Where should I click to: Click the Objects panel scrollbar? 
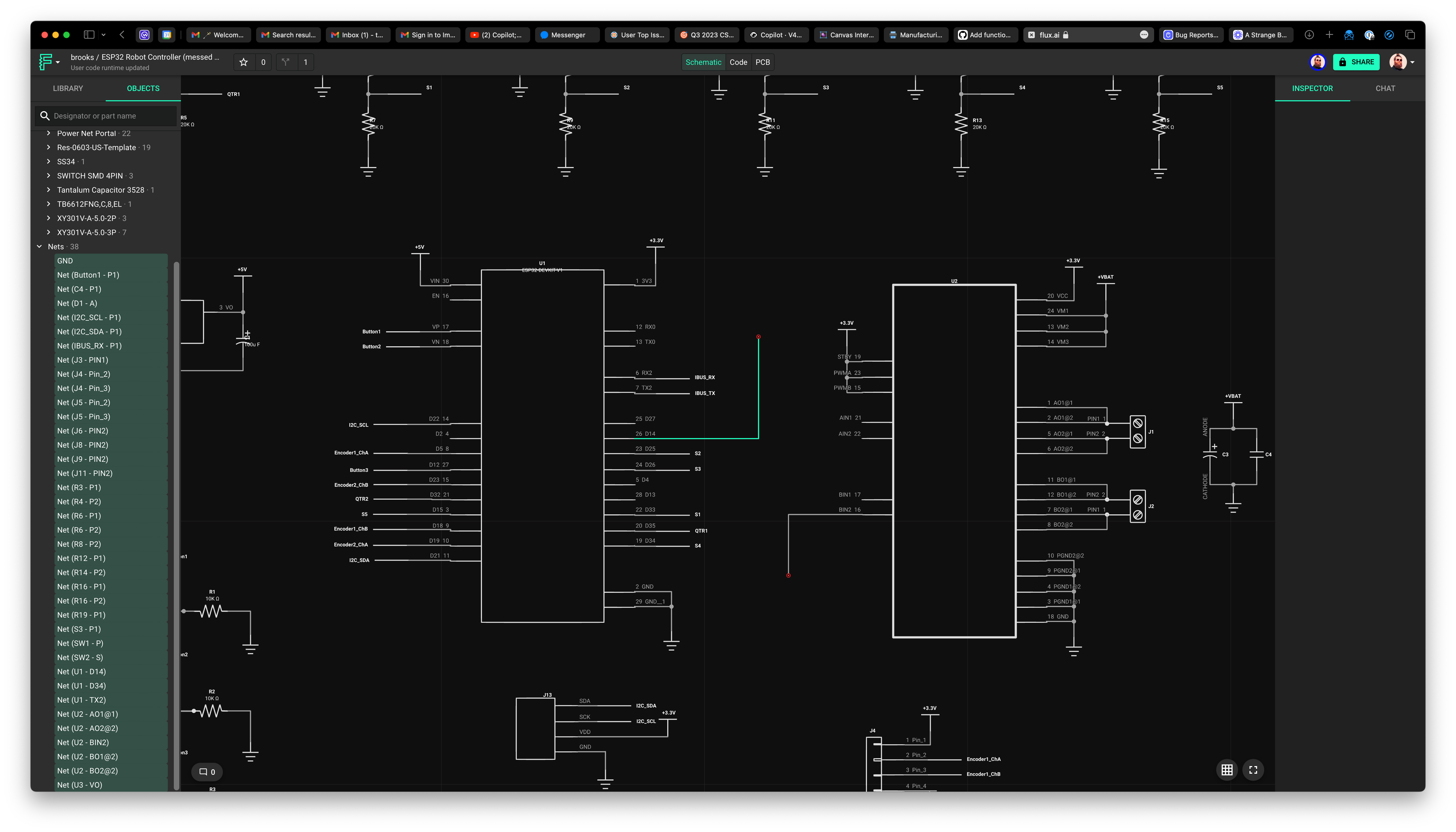177,526
